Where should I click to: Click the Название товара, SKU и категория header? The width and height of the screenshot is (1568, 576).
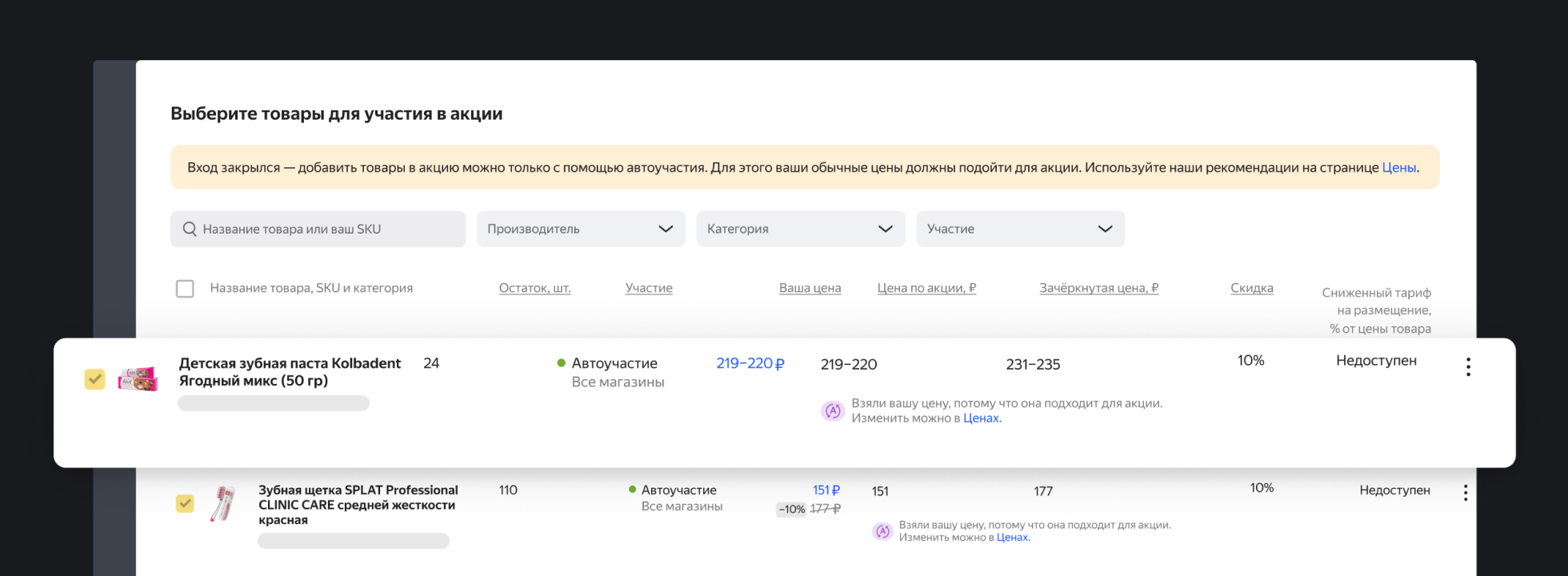coord(311,288)
